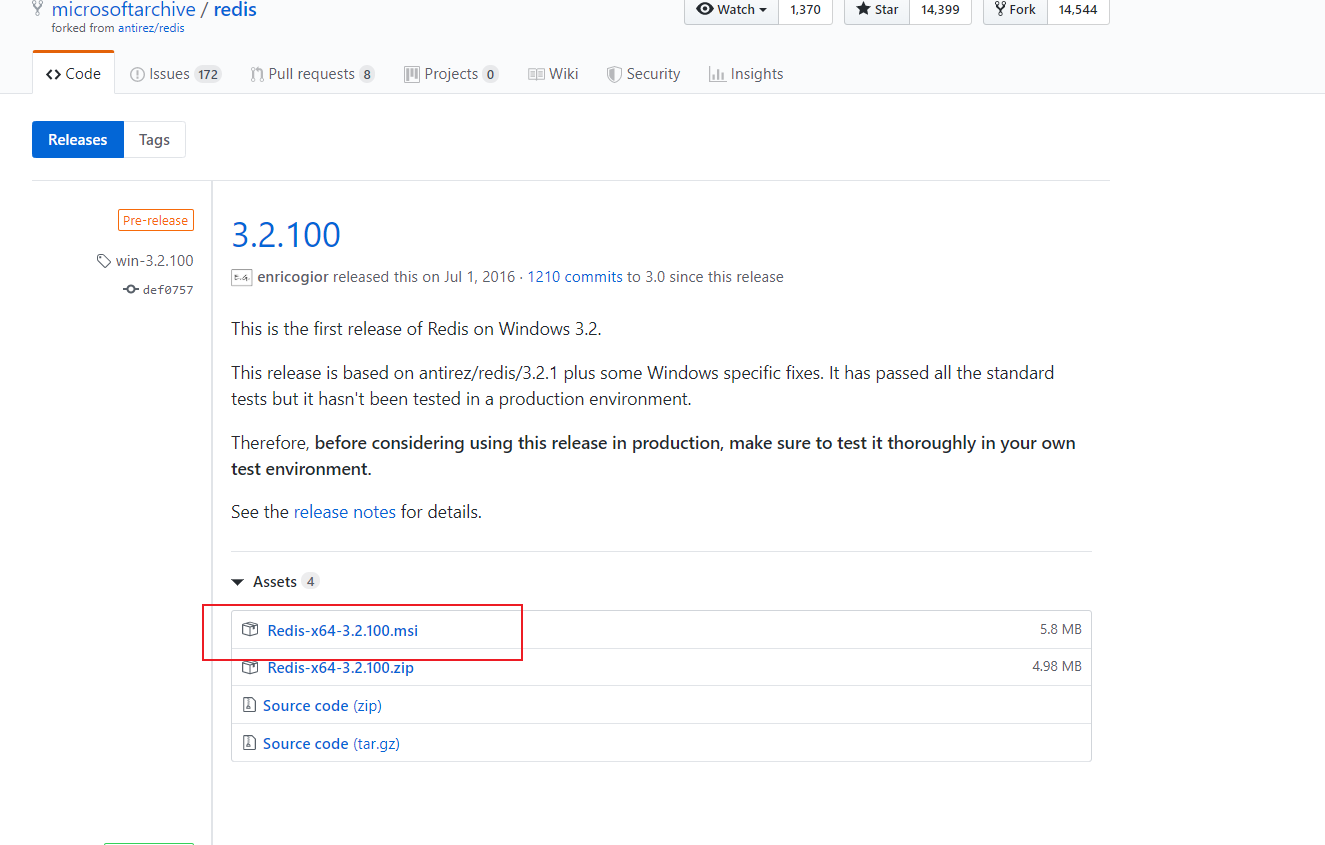Viewport: 1325px width, 845px height.
Task: Click the Issues counter 172
Action: pos(208,74)
